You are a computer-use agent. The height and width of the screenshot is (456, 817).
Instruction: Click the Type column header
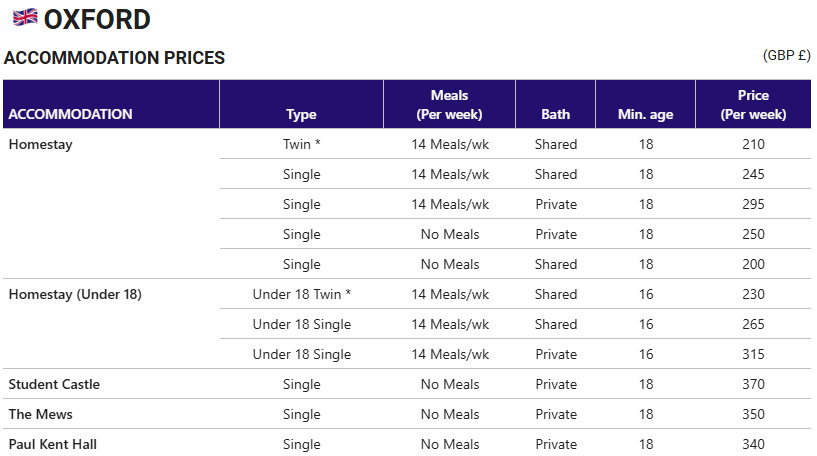pyautogui.click(x=301, y=114)
